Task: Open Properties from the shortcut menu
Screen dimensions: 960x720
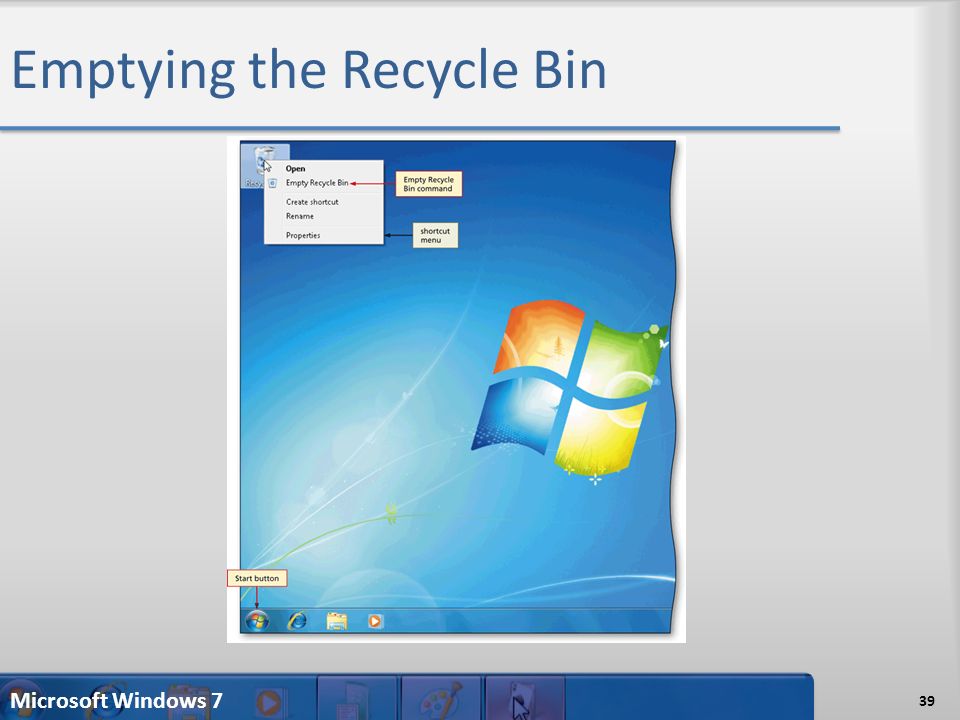Action: point(303,235)
